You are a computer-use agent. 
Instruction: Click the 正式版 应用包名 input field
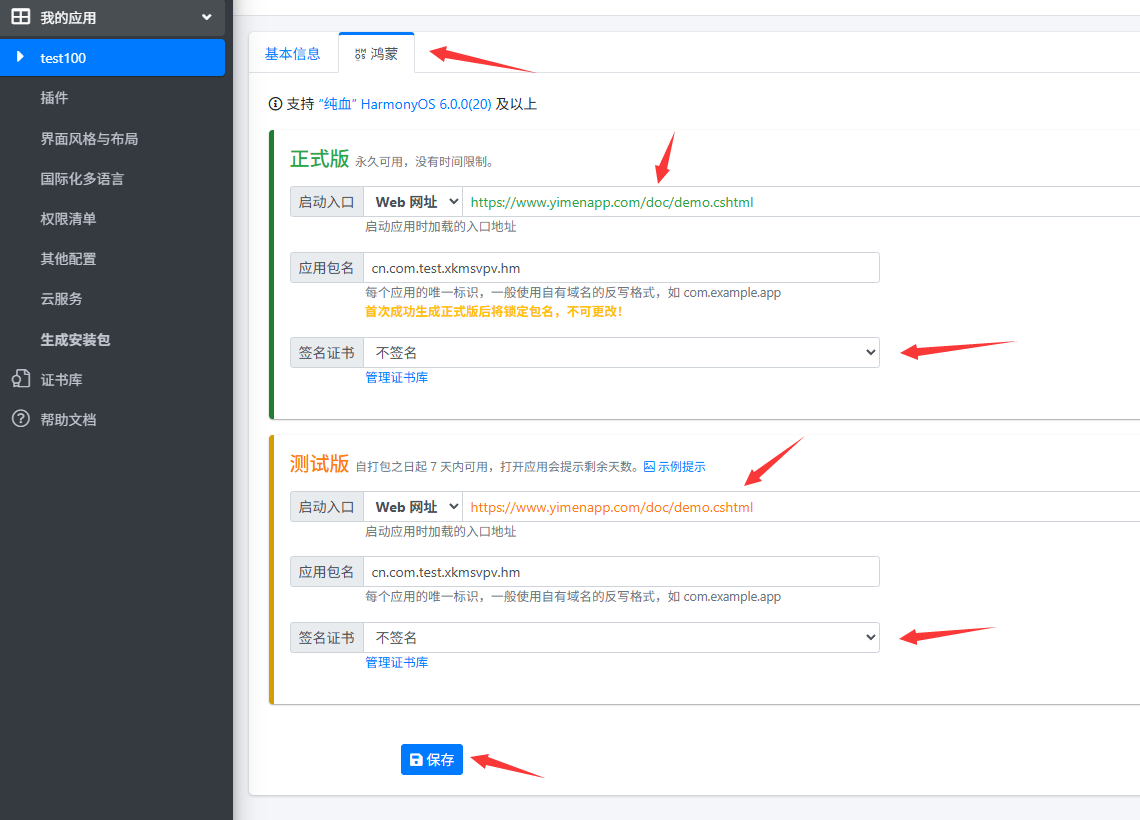[x=621, y=268]
